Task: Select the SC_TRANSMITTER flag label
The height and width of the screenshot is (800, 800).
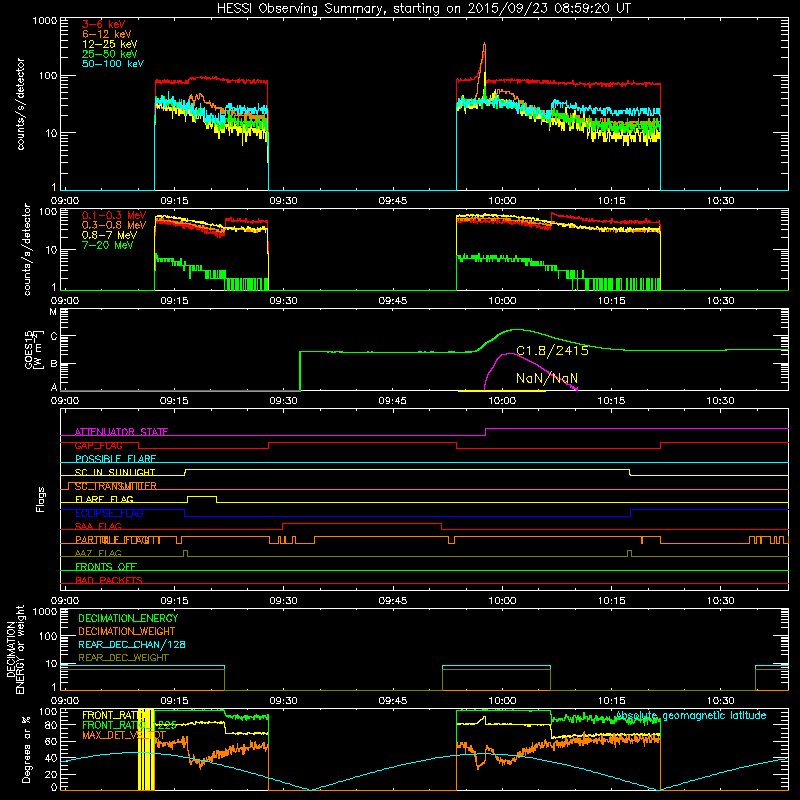Action: (115, 486)
